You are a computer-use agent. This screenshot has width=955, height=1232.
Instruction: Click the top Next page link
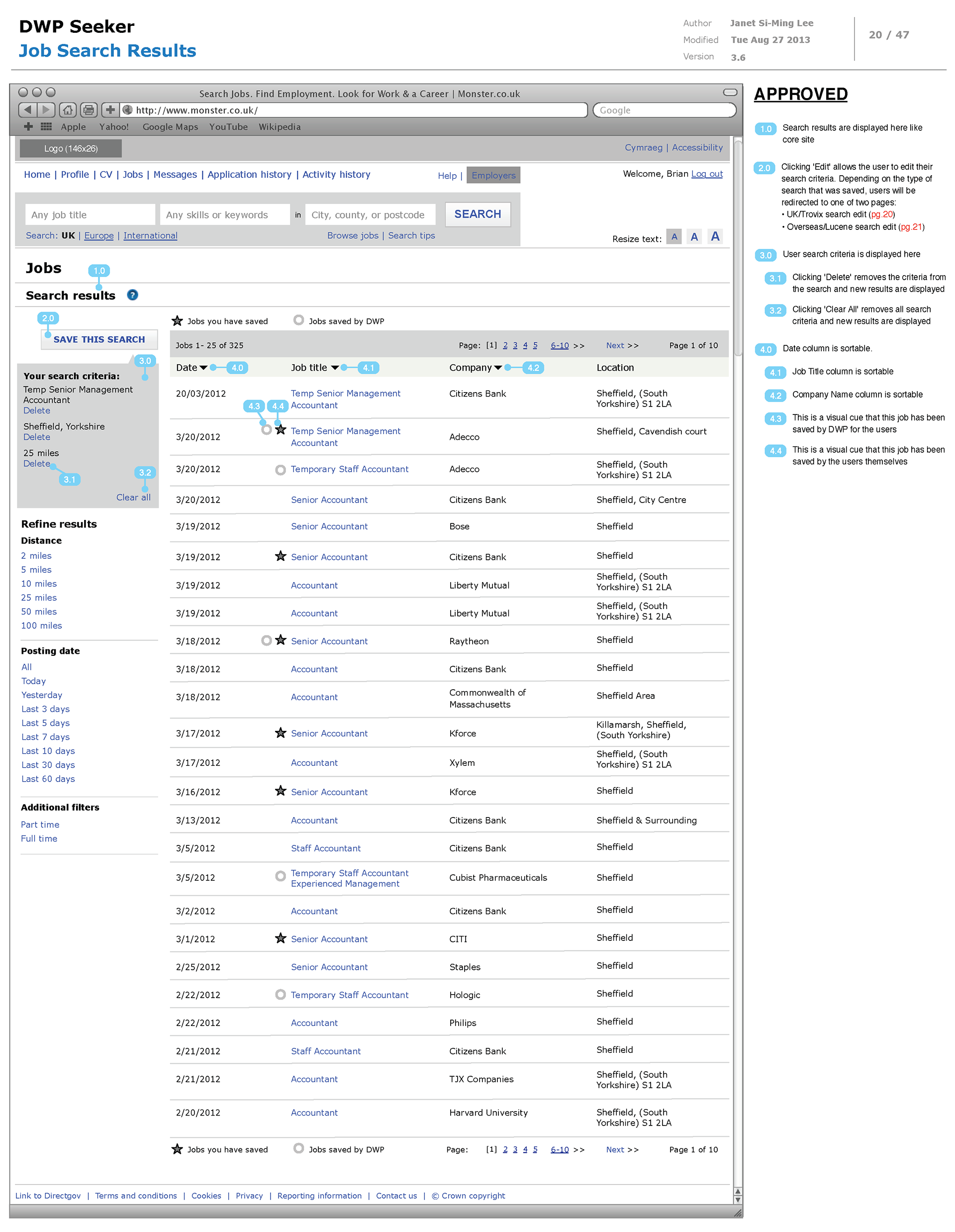(x=615, y=346)
